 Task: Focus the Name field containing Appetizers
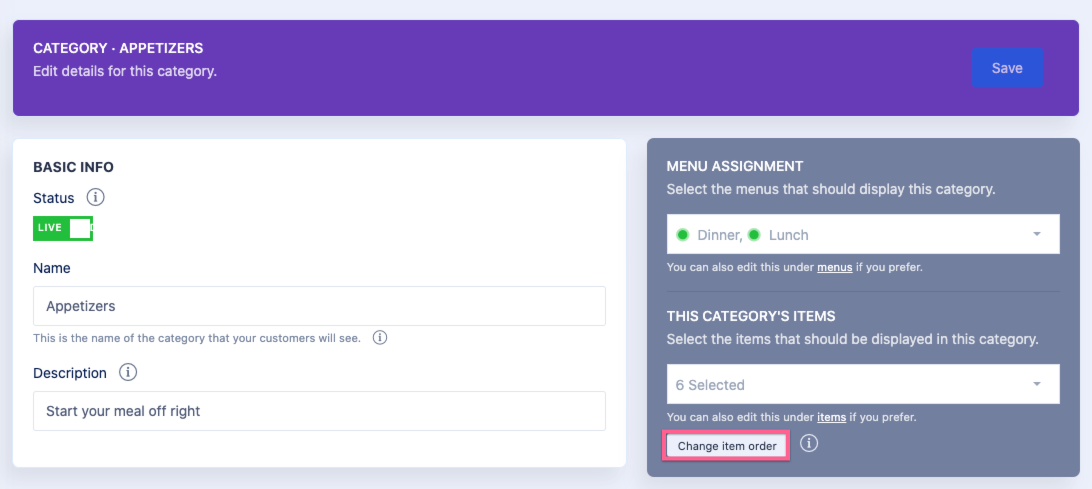[x=319, y=307]
